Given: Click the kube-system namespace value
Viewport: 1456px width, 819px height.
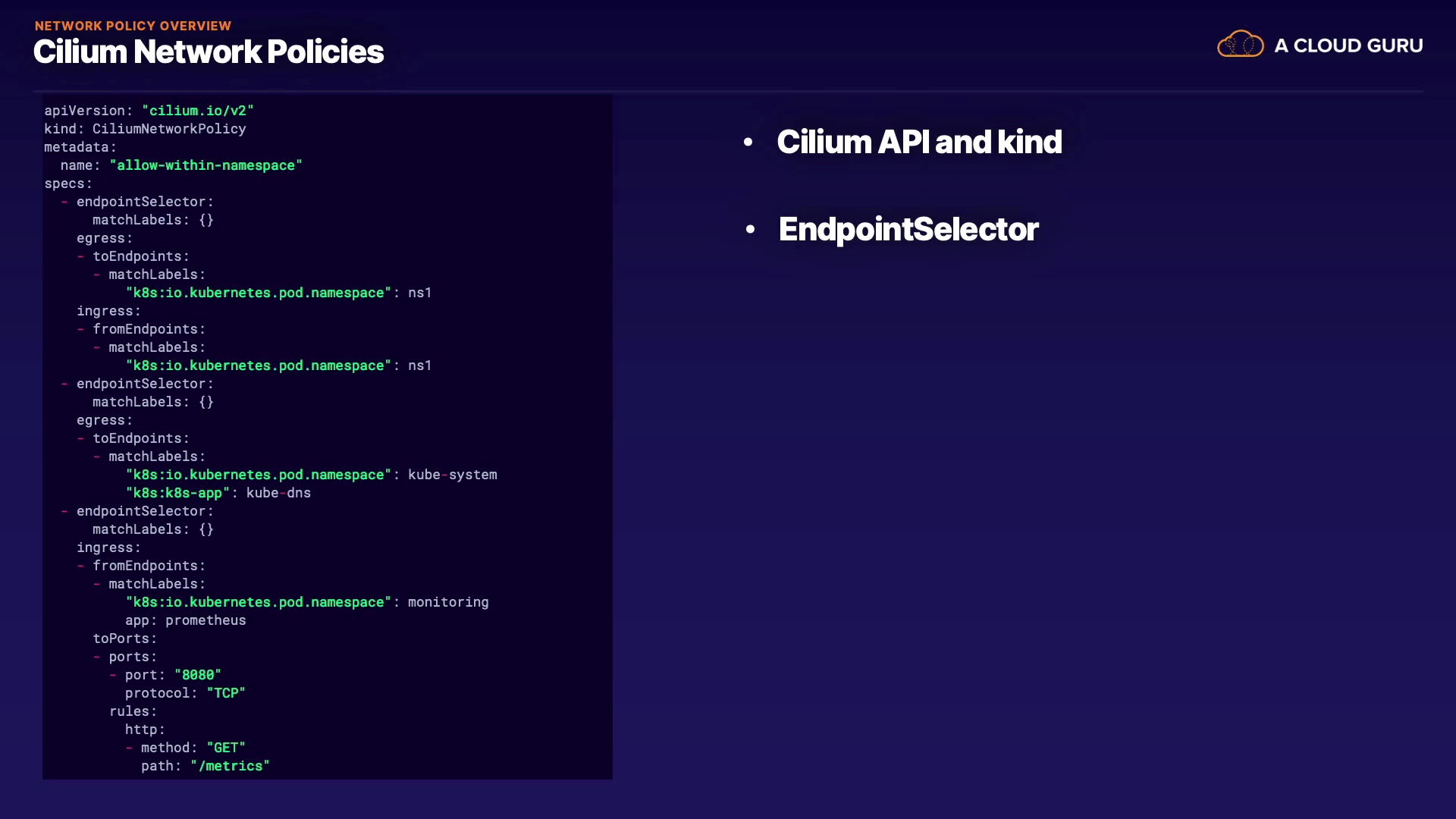Looking at the screenshot, I should (x=452, y=475).
